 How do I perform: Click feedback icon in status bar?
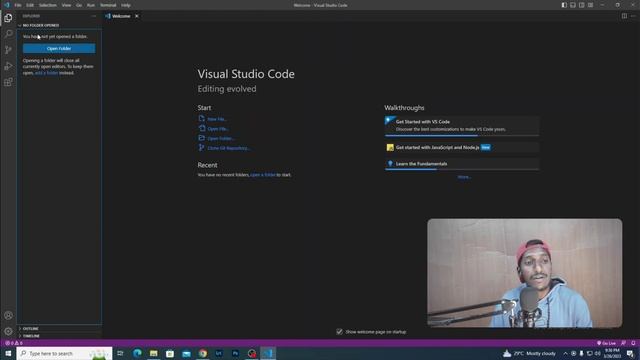point(623,343)
